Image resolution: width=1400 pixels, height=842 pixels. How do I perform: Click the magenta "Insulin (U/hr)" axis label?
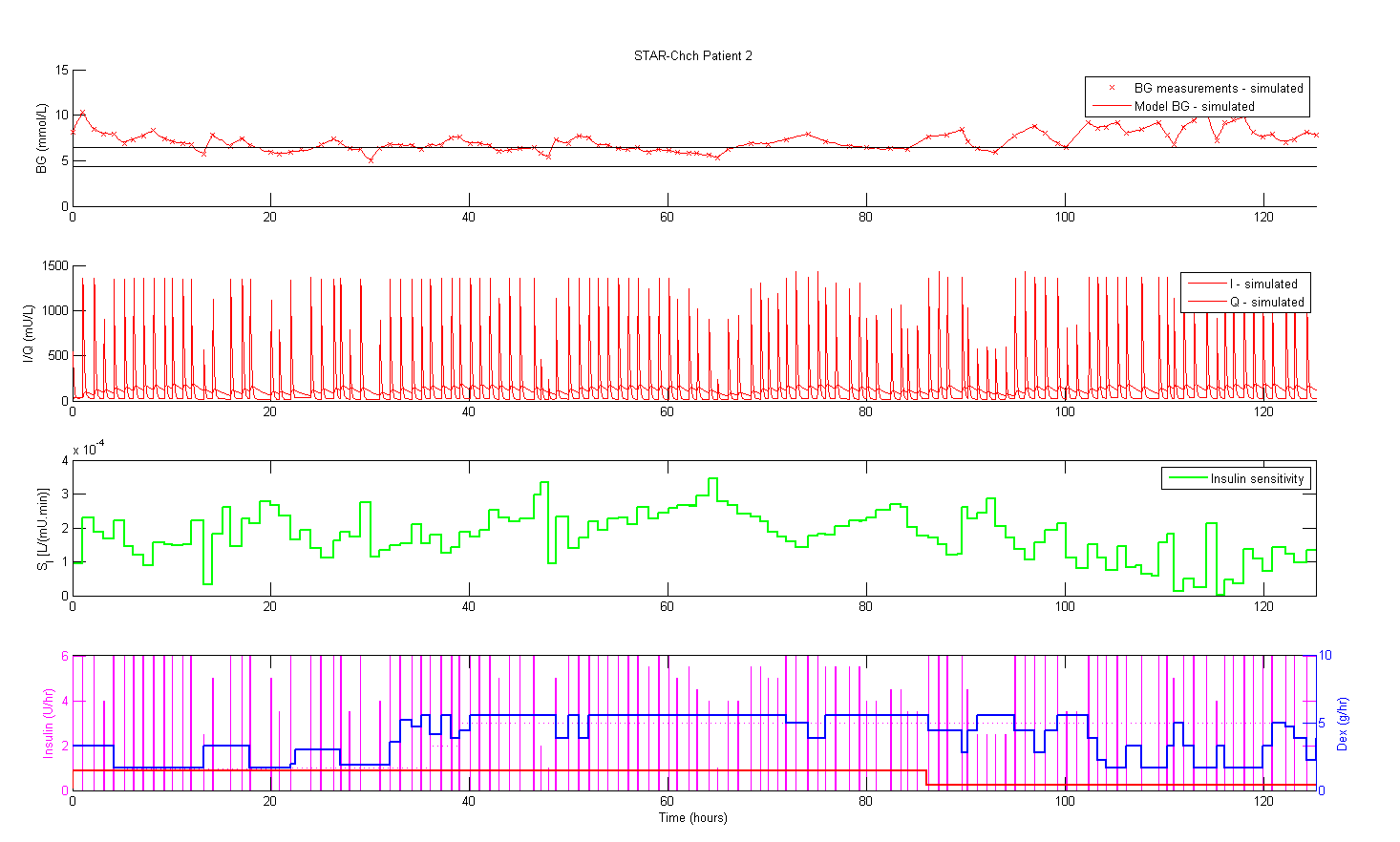point(49,723)
